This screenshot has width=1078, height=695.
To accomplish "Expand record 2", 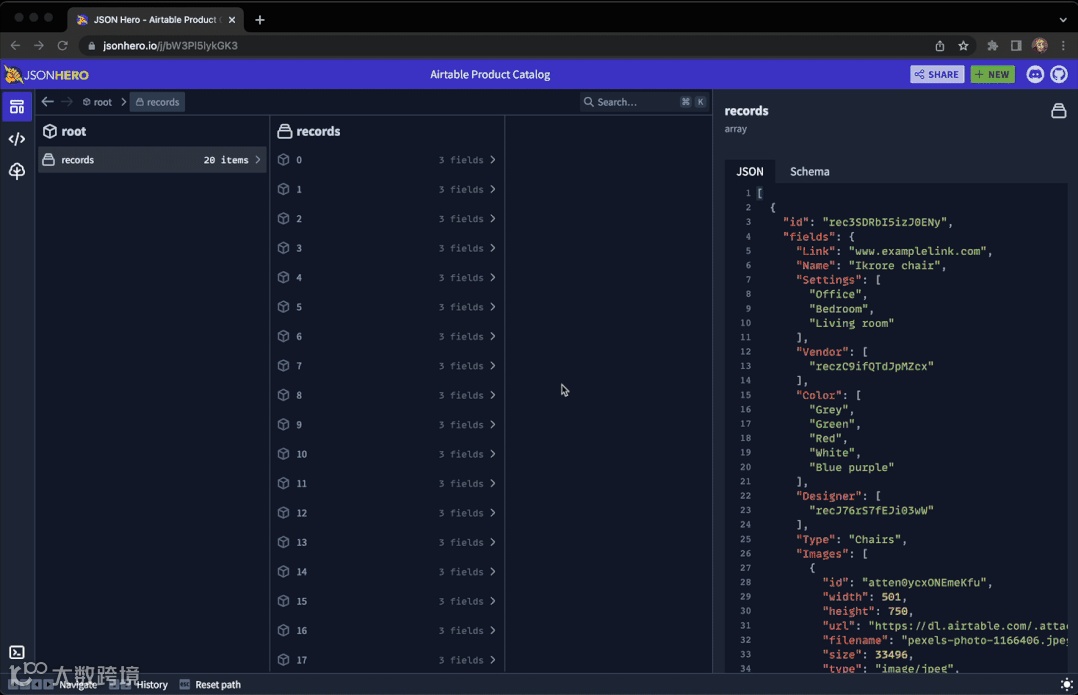I will click(386, 219).
